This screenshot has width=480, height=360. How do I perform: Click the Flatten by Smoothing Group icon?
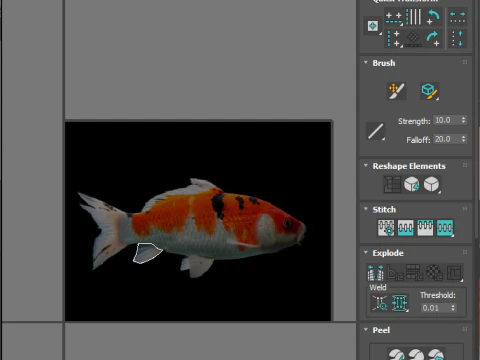415,273
